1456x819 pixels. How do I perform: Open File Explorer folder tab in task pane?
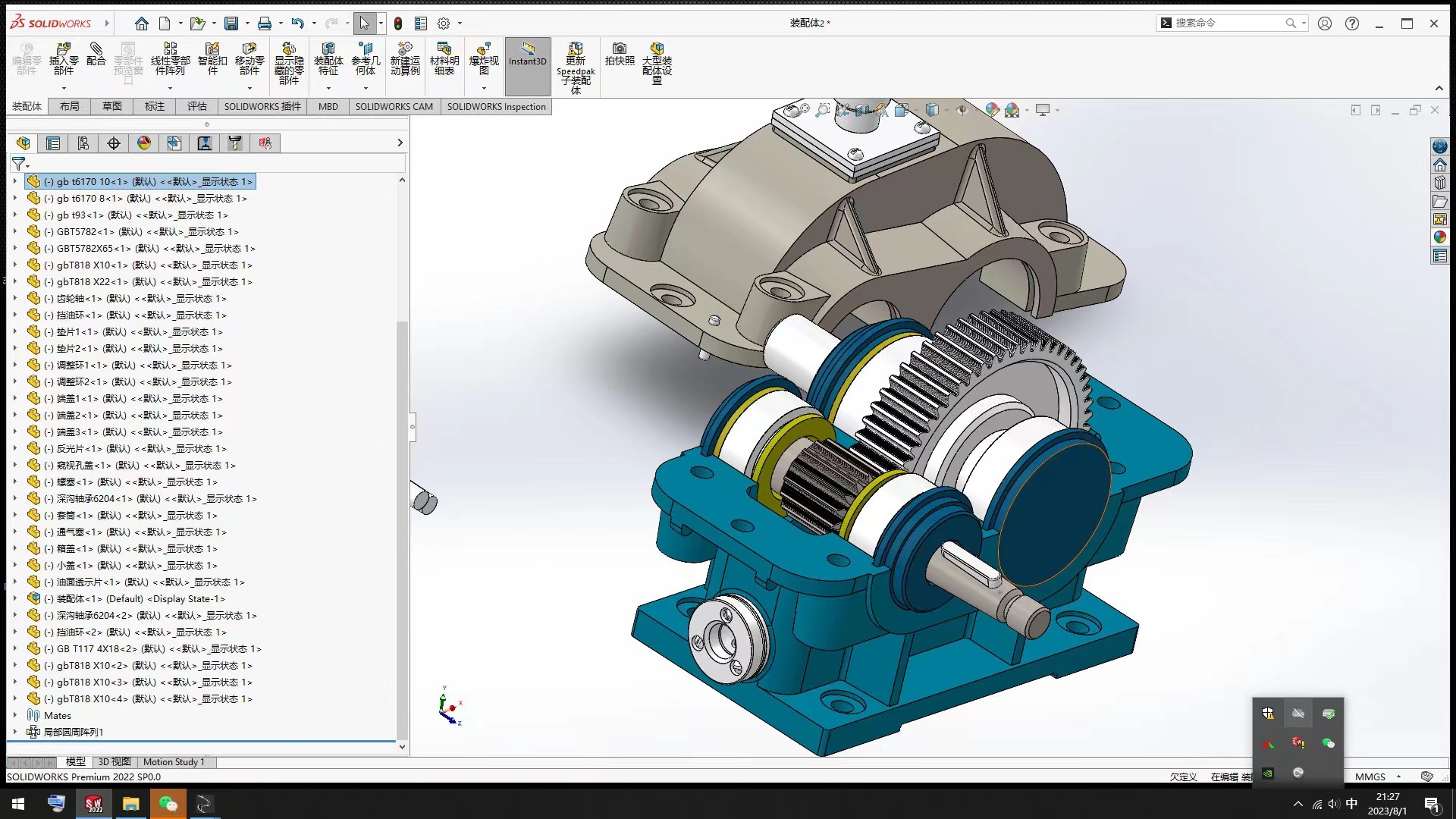pos(1439,201)
